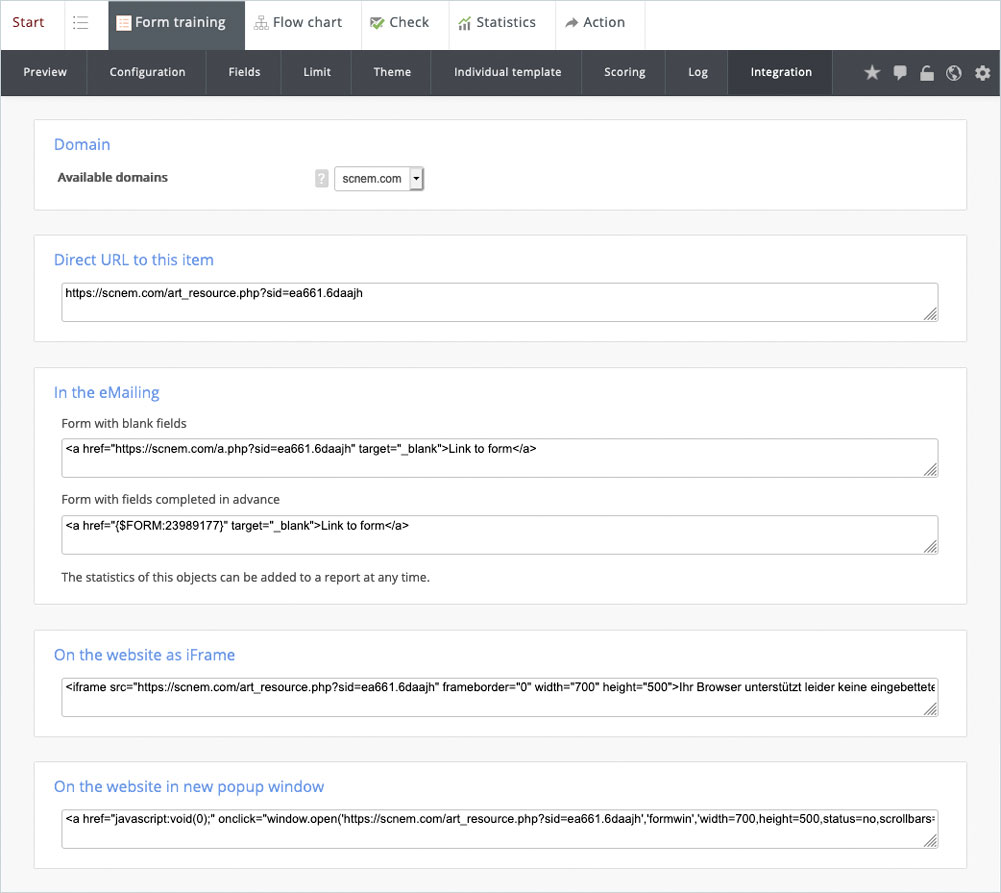The height and width of the screenshot is (893, 1001).
Task: Select the Configuration menu item
Action: 147,72
